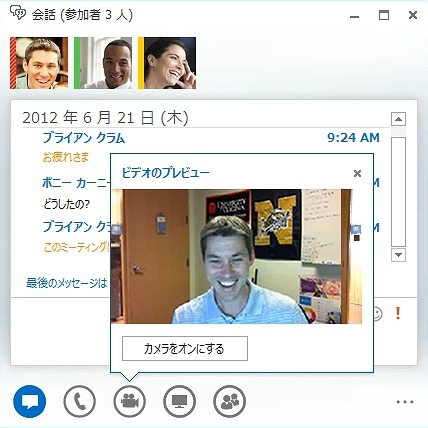Click sender name ボニー カーニー
This screenshot has width=428, height=428.
tap(76, 183)
